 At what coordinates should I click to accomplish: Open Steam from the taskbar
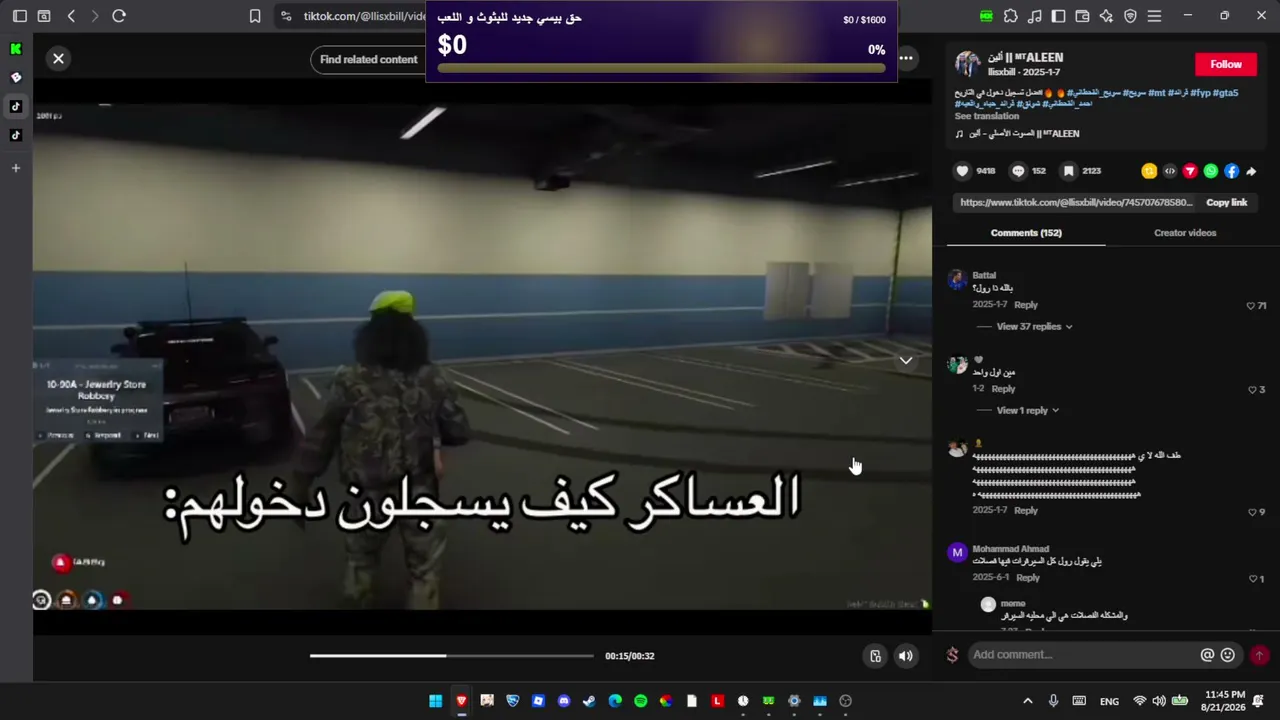[x=589, y=701]
